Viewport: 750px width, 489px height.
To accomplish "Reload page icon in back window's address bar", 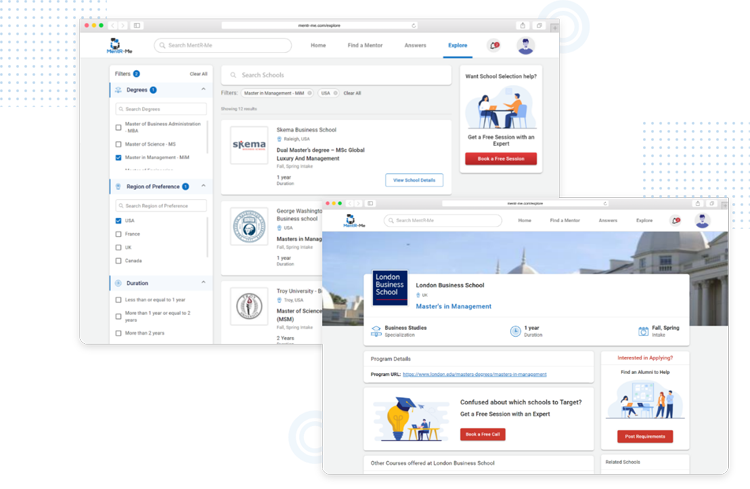I will point(414,25).
